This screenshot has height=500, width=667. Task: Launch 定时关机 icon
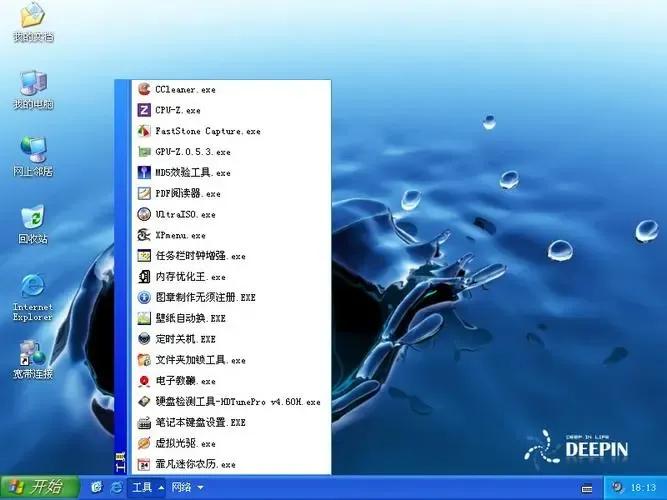pos(144,339)
